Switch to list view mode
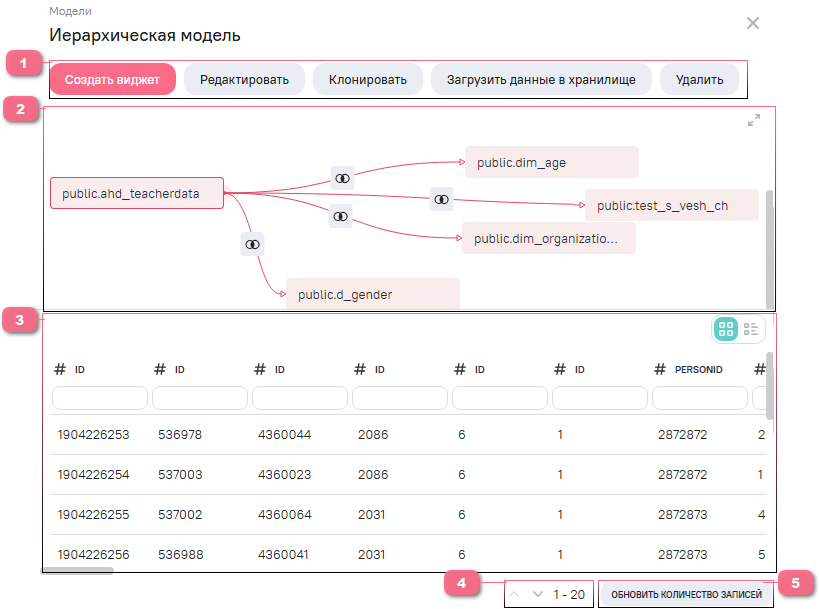819x609 pixels. (x=751, y=329)
